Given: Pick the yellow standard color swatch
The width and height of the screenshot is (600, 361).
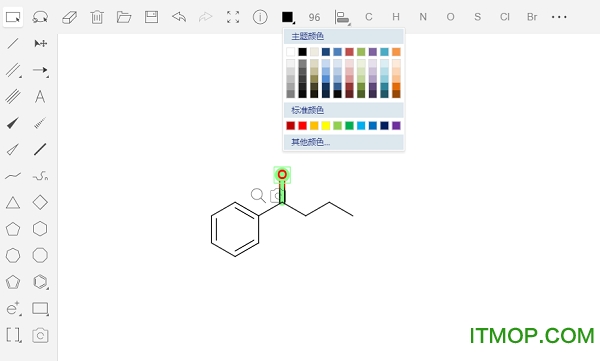Looking at the screenshot, I should (x=326, y=126).
